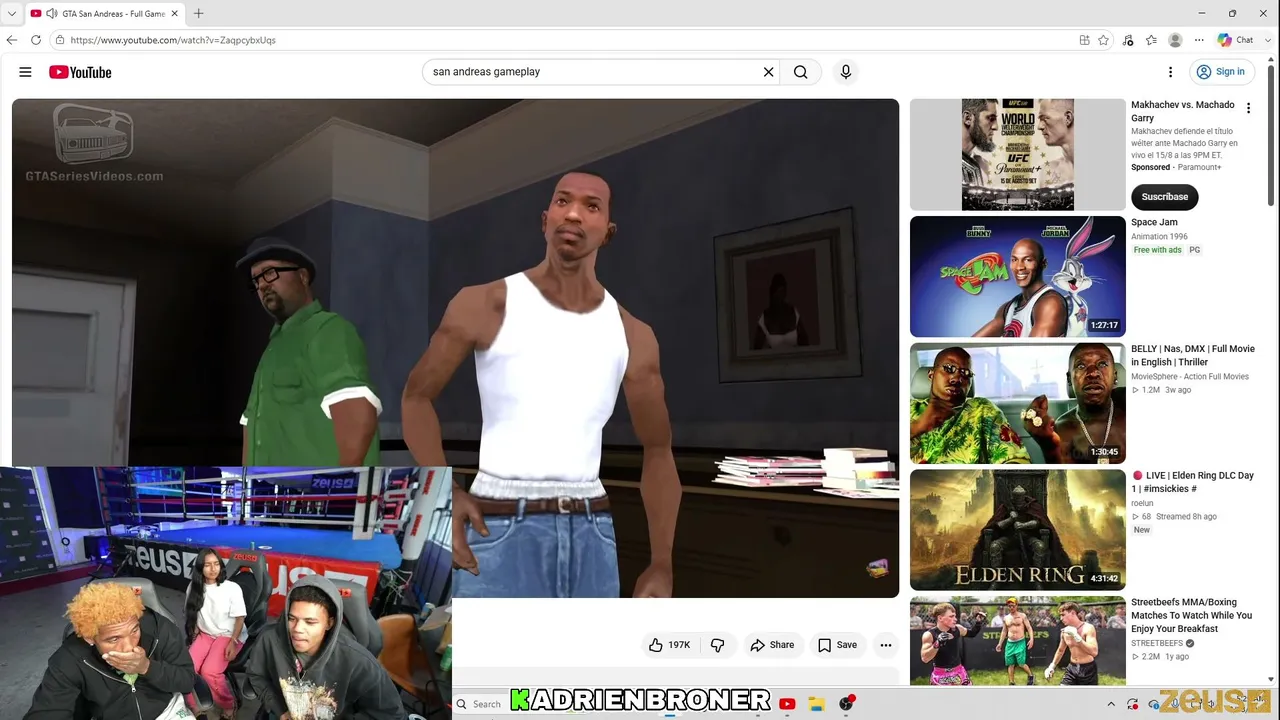Reload the page

click(x=36, y=40)
